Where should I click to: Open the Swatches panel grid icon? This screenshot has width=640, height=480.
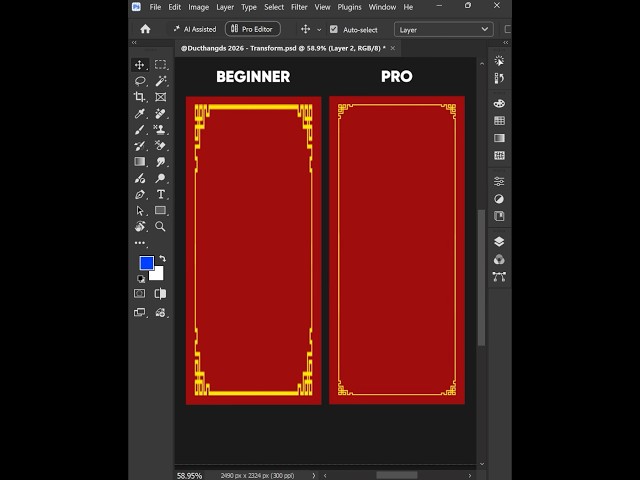tap(499, 121)
